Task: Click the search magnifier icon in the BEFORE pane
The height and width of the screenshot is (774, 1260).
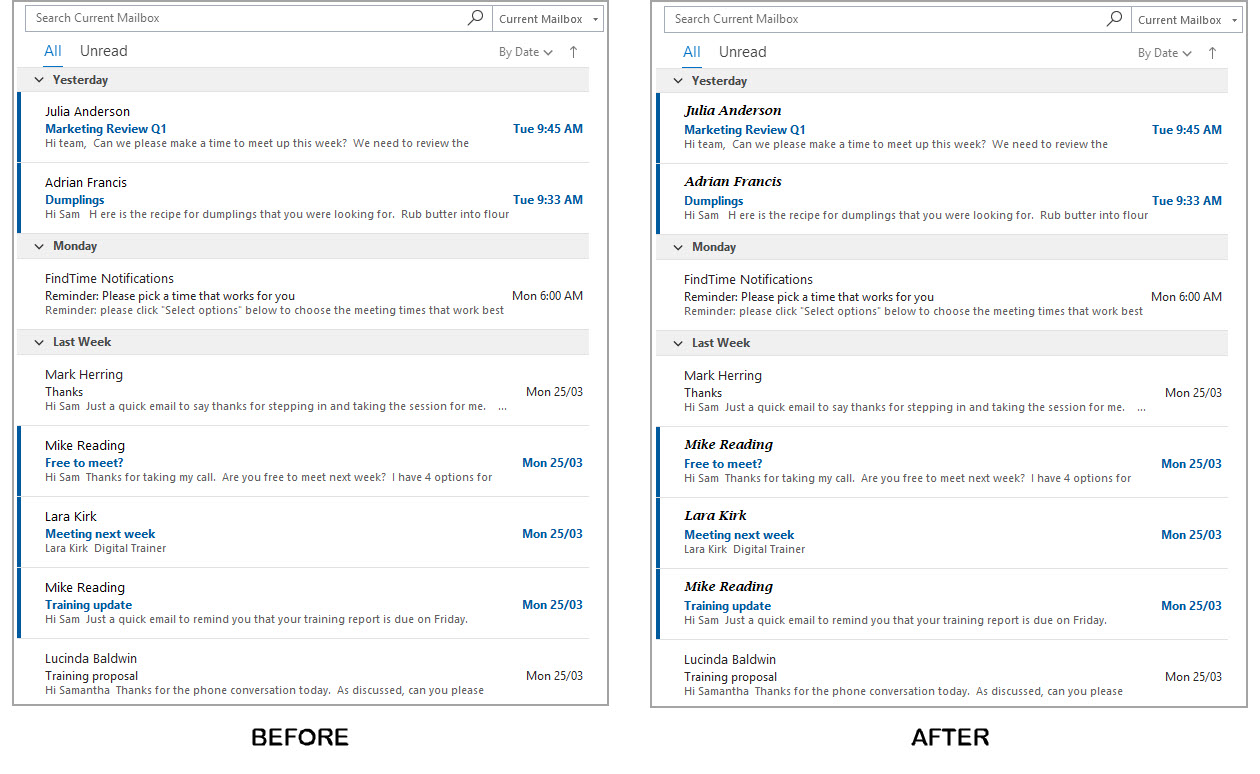Action: pos(475,17)
